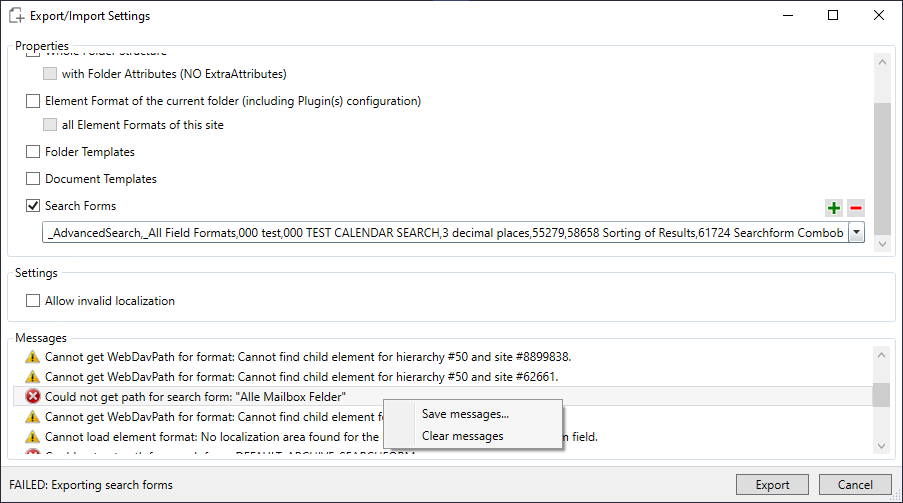
Task: Click warning icon beside Cannot load element format
Action: coord(33,437)
